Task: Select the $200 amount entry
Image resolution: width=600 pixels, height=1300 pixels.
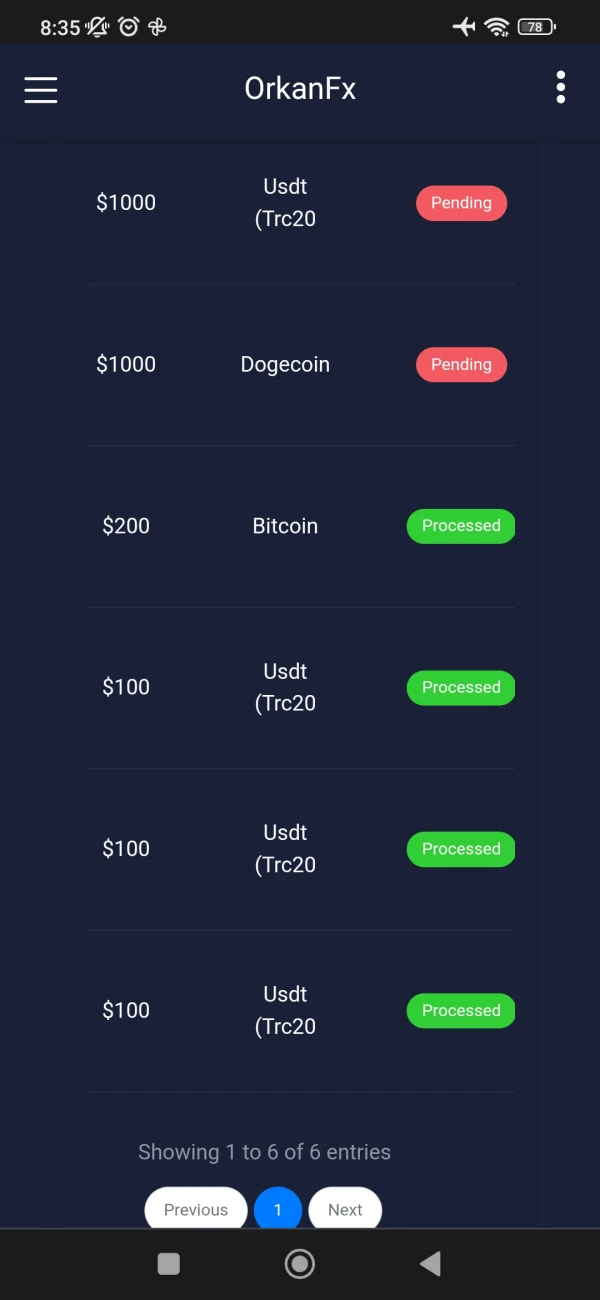Action: 126,526
